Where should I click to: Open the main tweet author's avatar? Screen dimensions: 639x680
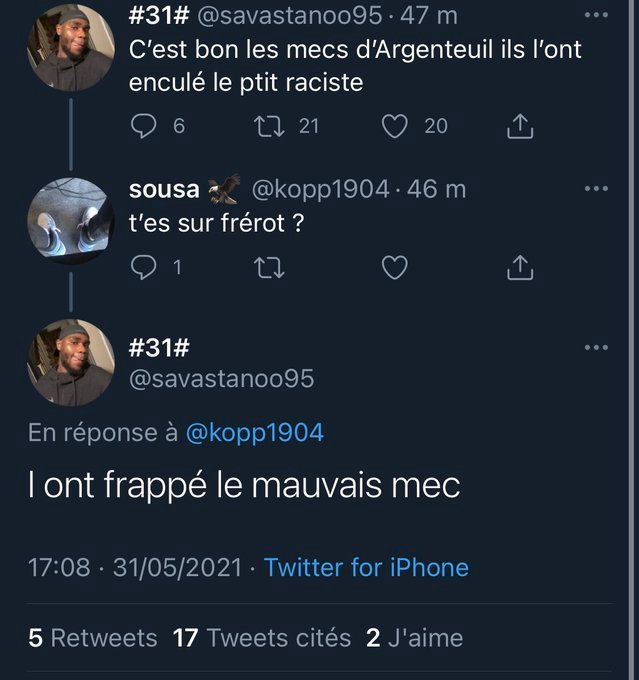pyautogui.click(x=69, y=363)
